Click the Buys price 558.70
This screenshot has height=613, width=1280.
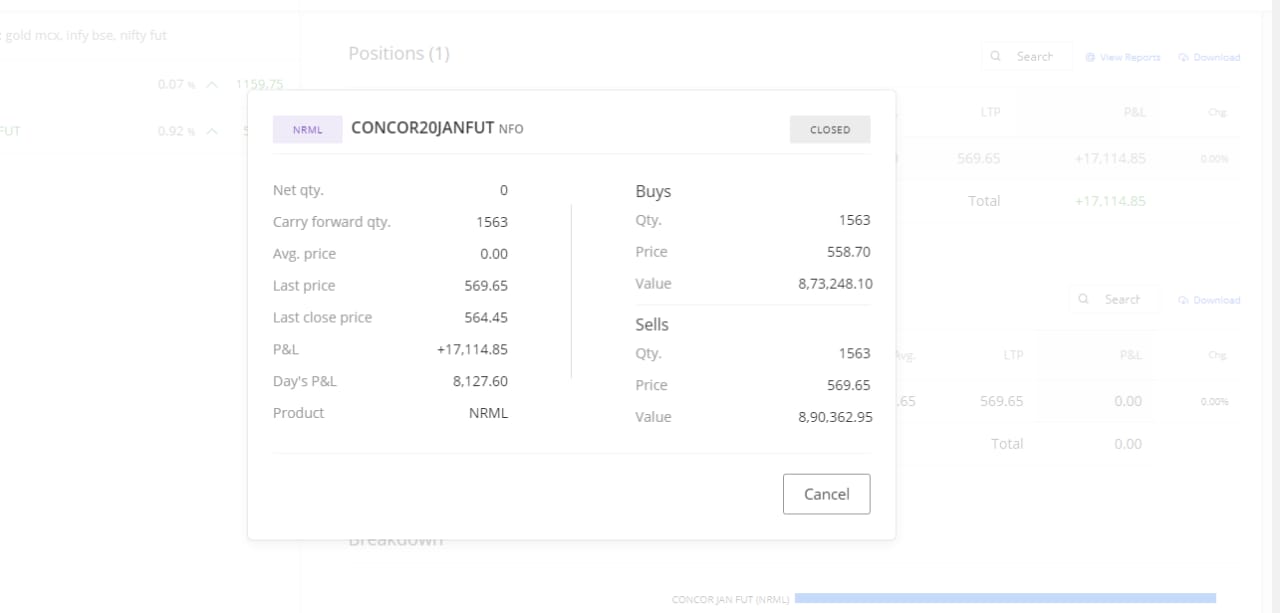(x=849, y=252)
